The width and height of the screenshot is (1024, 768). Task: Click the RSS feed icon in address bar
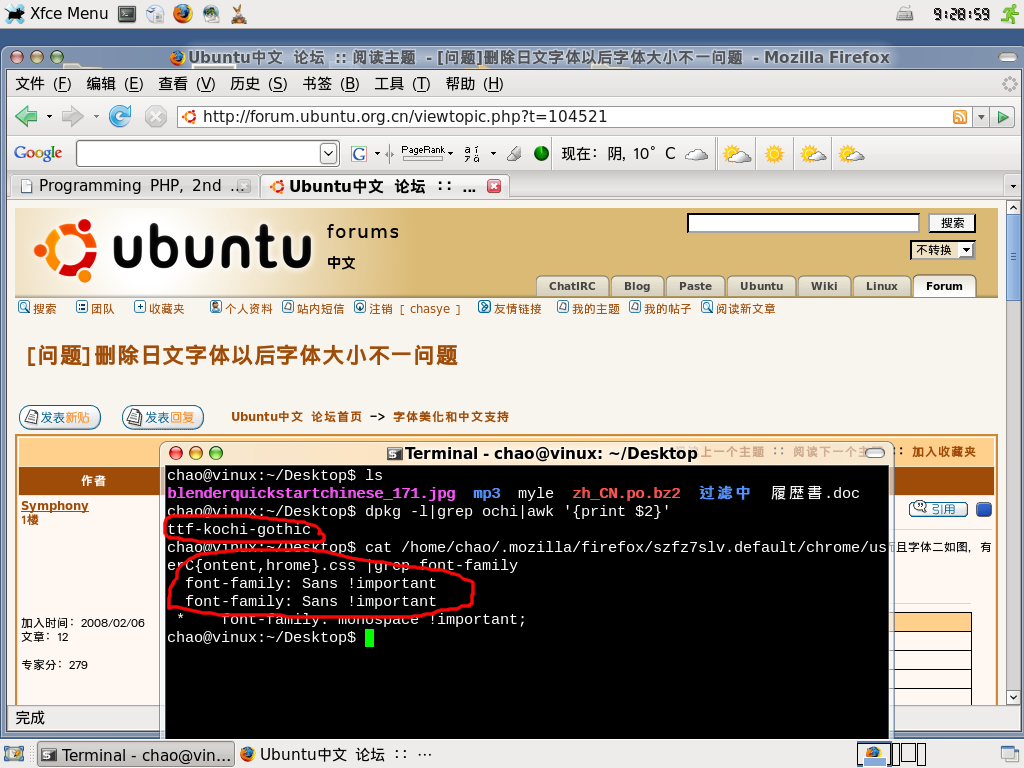pos(959,117)
